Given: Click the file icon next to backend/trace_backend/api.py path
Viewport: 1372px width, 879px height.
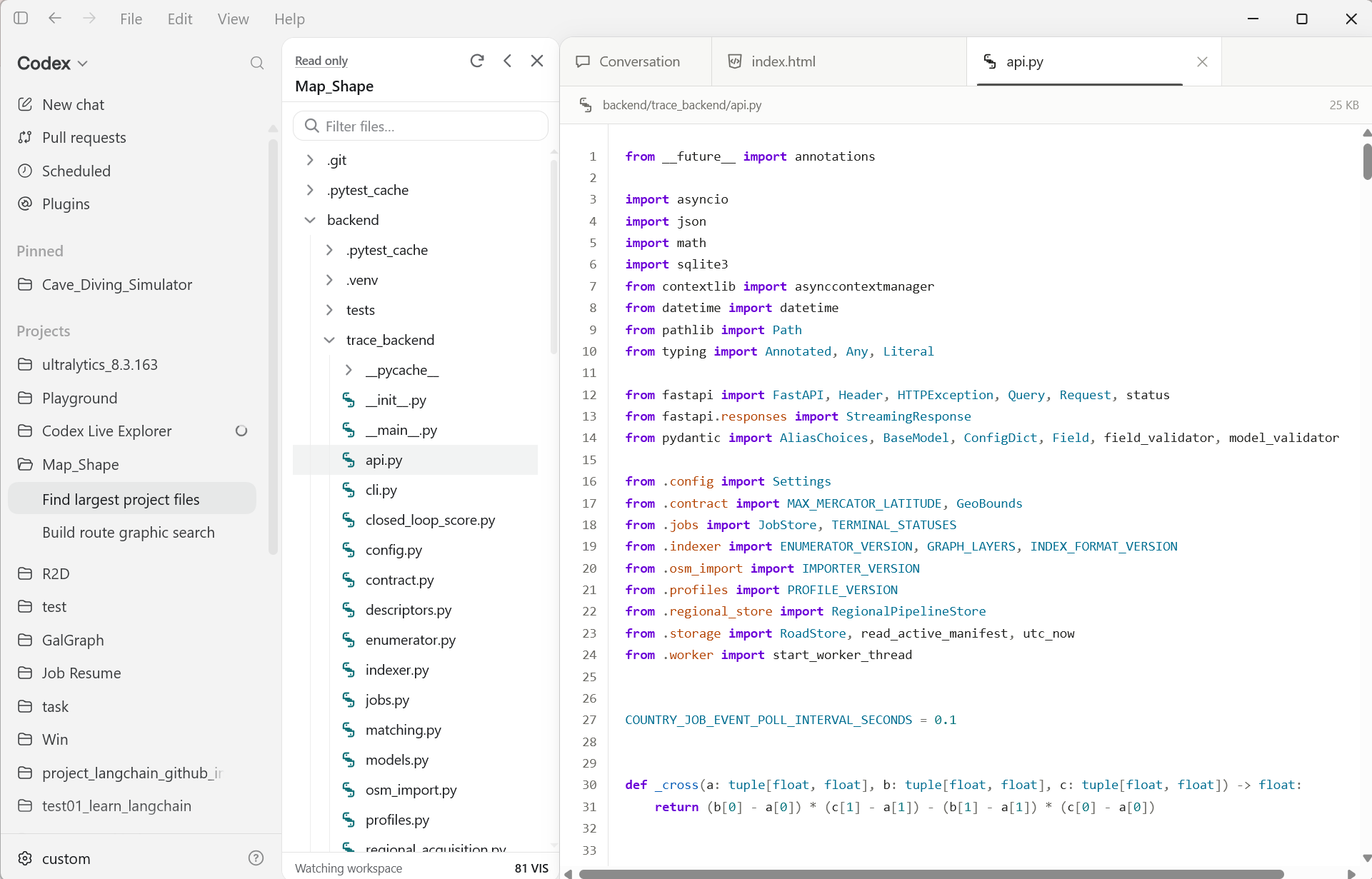Looking at the screenshot, I should pos(586,105).
